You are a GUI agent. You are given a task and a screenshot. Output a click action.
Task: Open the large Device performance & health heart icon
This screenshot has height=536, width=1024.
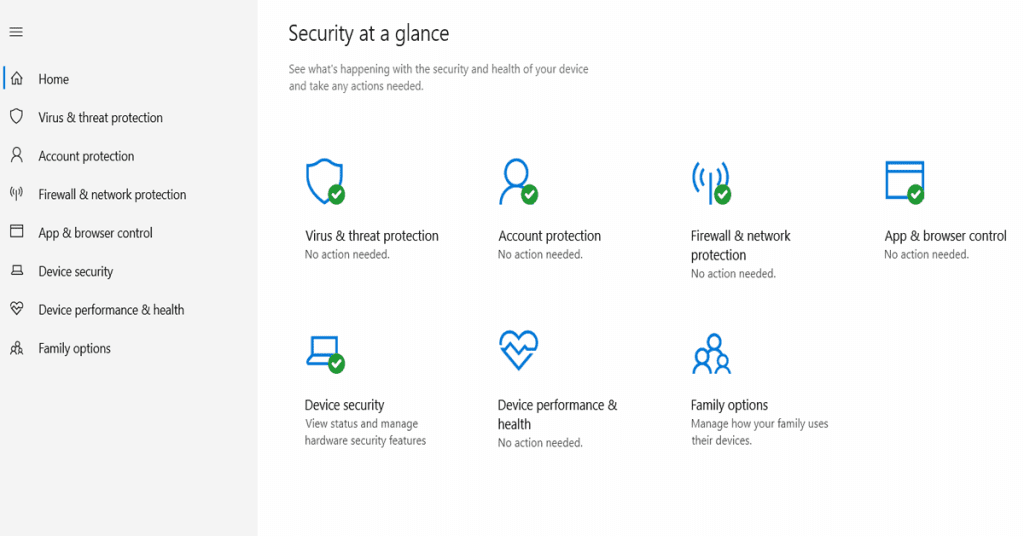(519, 350)
